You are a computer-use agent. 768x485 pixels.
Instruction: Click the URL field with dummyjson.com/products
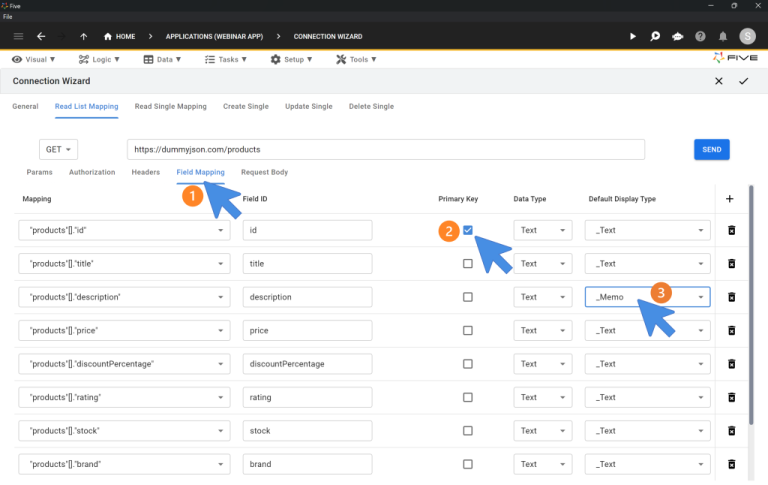click(386, 149)
